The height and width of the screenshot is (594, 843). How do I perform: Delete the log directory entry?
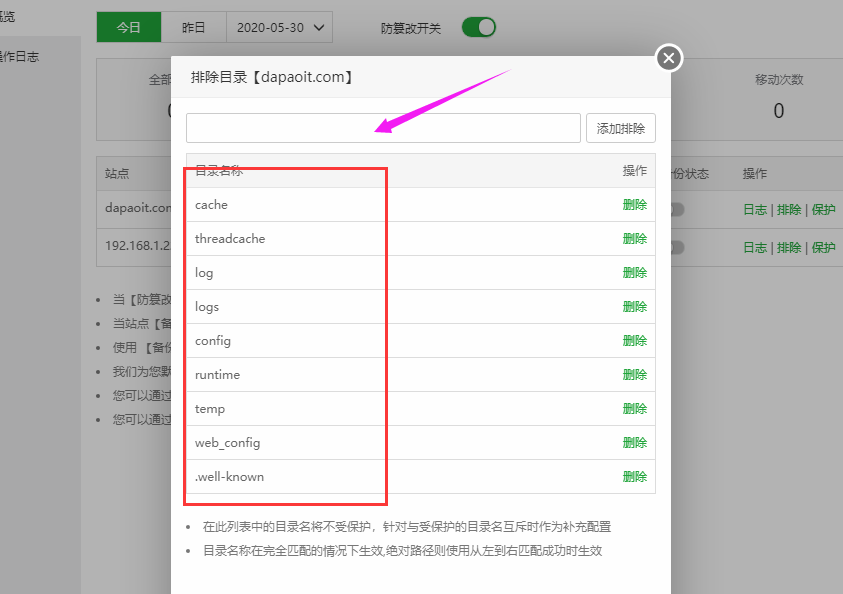(634, 273)
